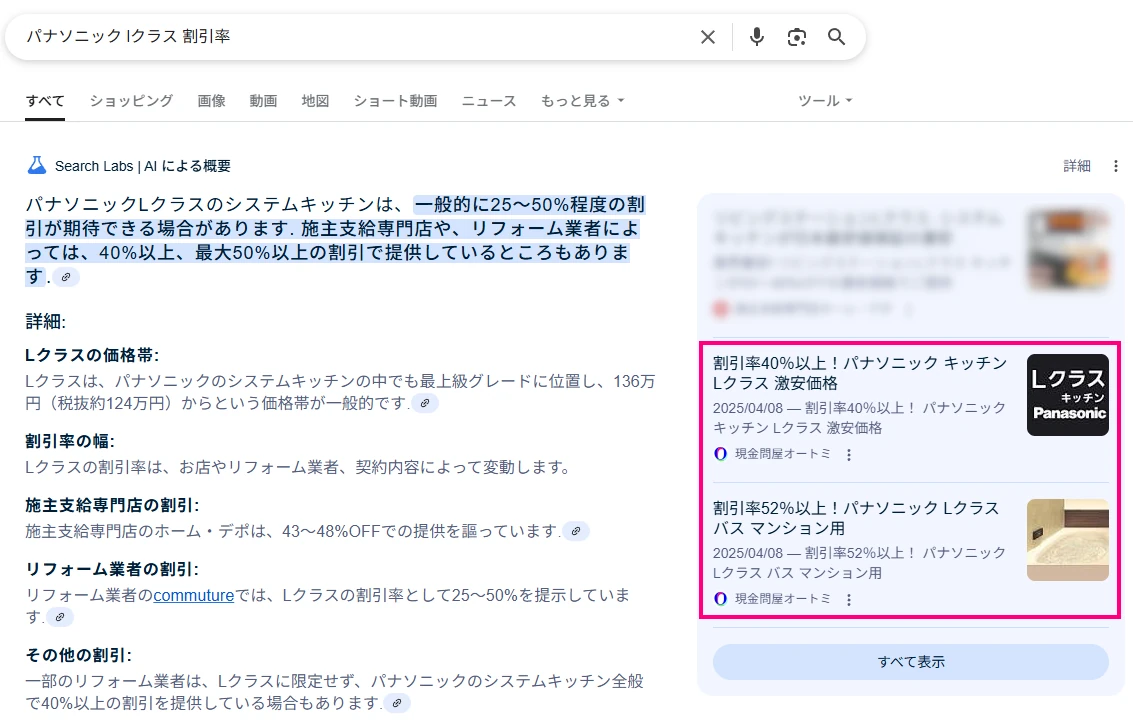This screenshot has width=1133, height=726.
Task: Click the bathtub thumbnail image
Action: (x=1068, y=540)
